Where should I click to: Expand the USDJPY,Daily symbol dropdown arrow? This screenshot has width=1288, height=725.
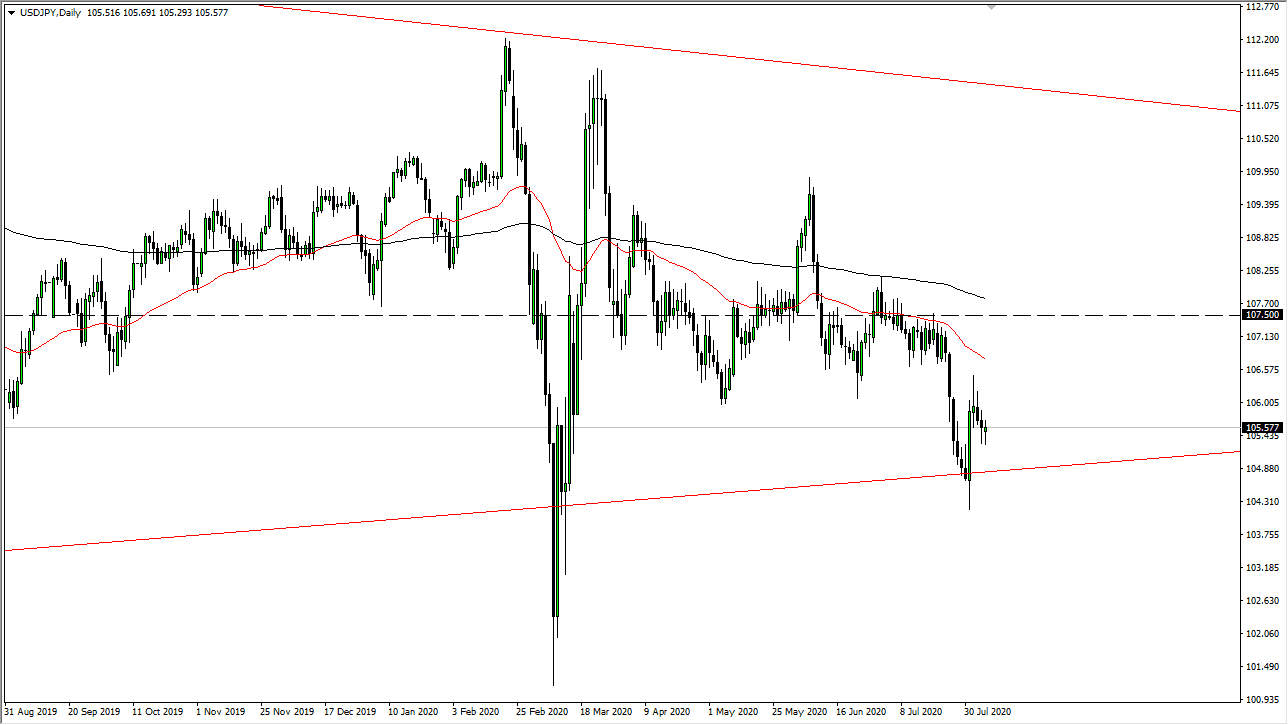(12, 12)
